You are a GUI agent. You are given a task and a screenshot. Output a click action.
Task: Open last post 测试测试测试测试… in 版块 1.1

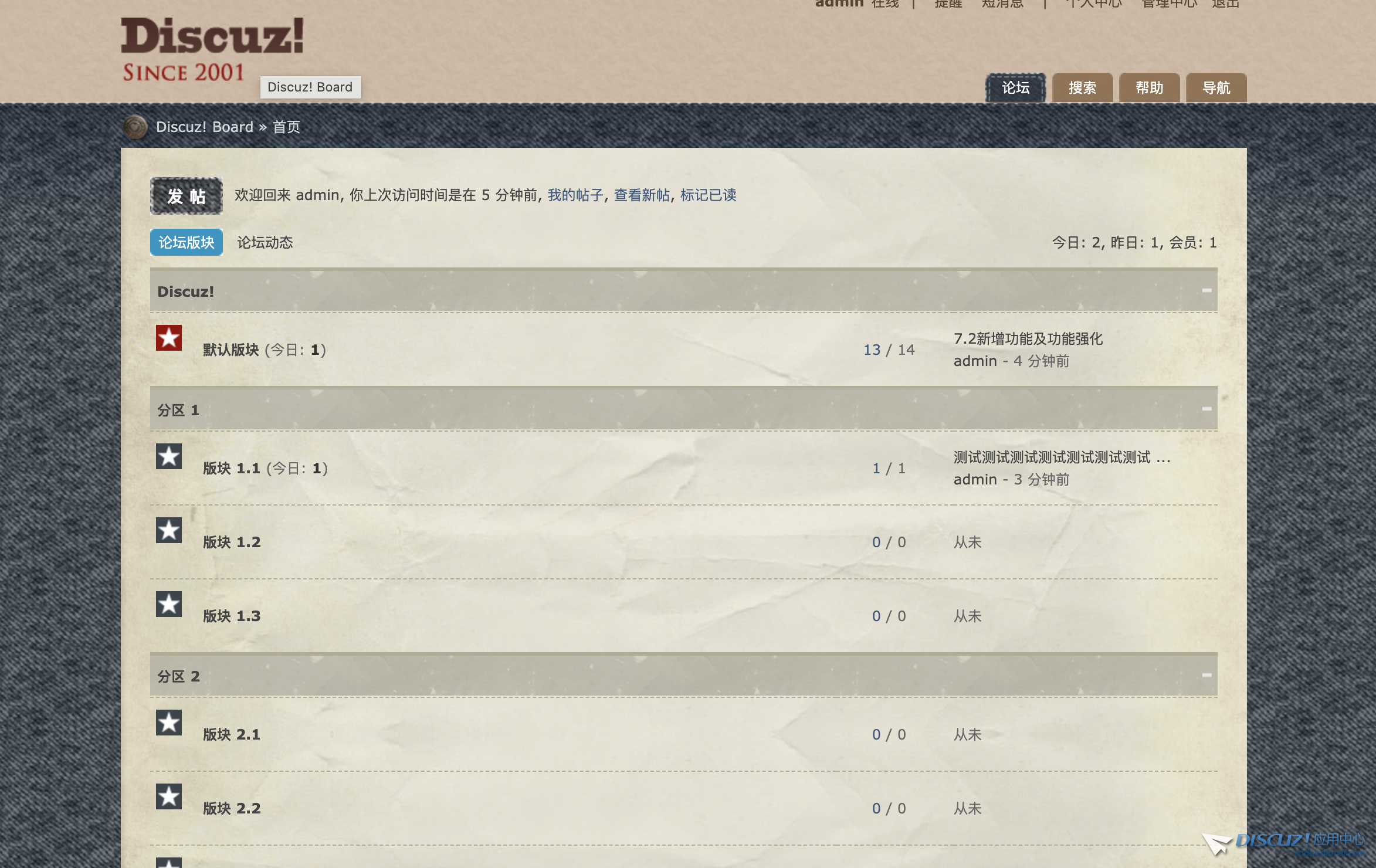point(1062,457)
